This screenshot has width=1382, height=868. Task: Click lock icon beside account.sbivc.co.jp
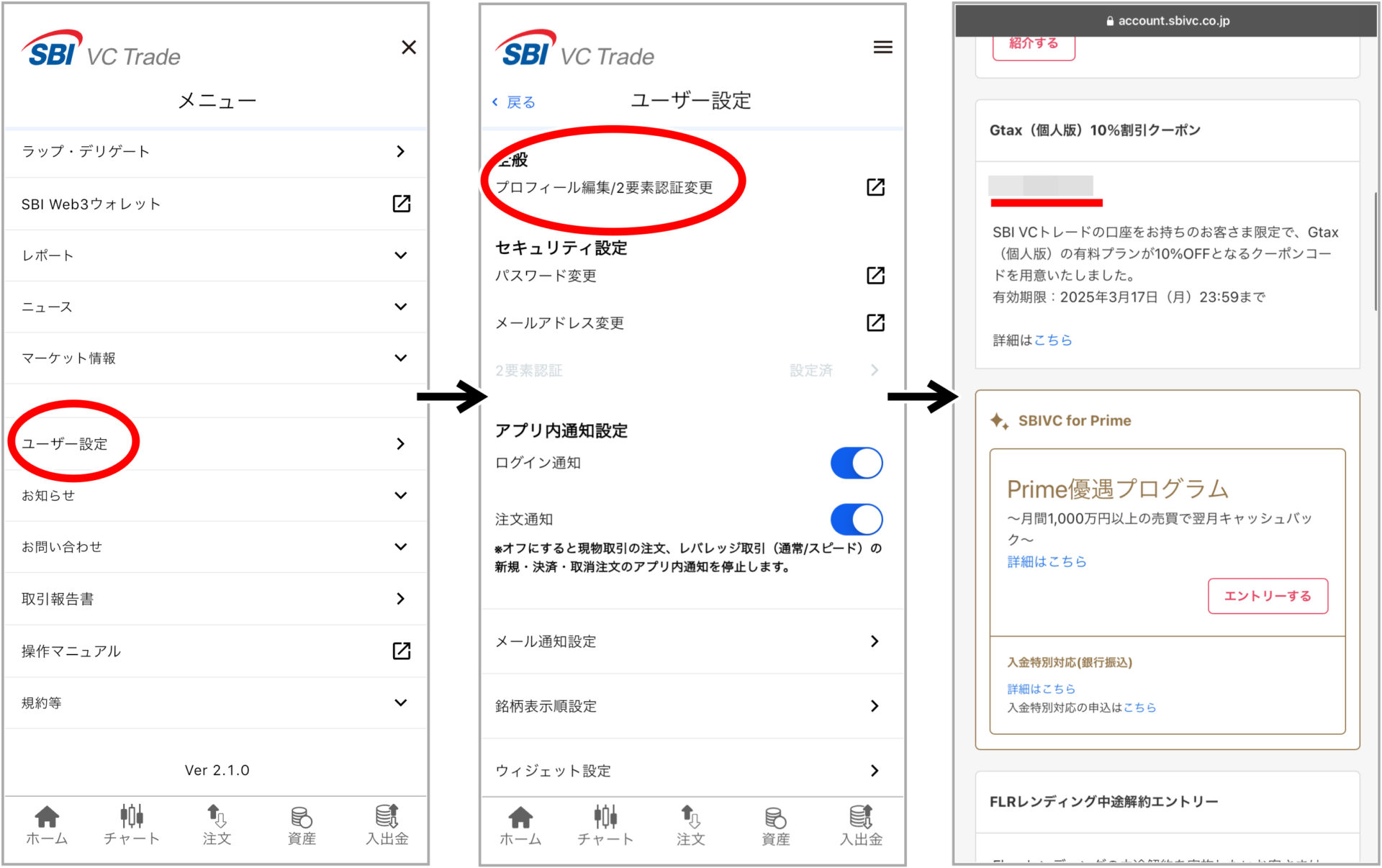pos(1110,22)
